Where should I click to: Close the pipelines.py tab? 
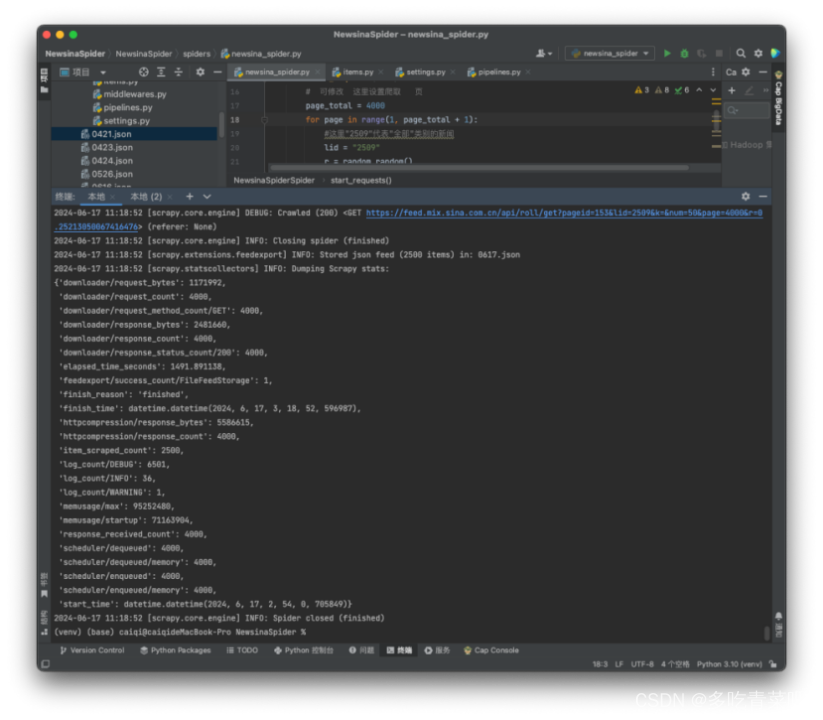pyautogui.click(x=528, y=72)
